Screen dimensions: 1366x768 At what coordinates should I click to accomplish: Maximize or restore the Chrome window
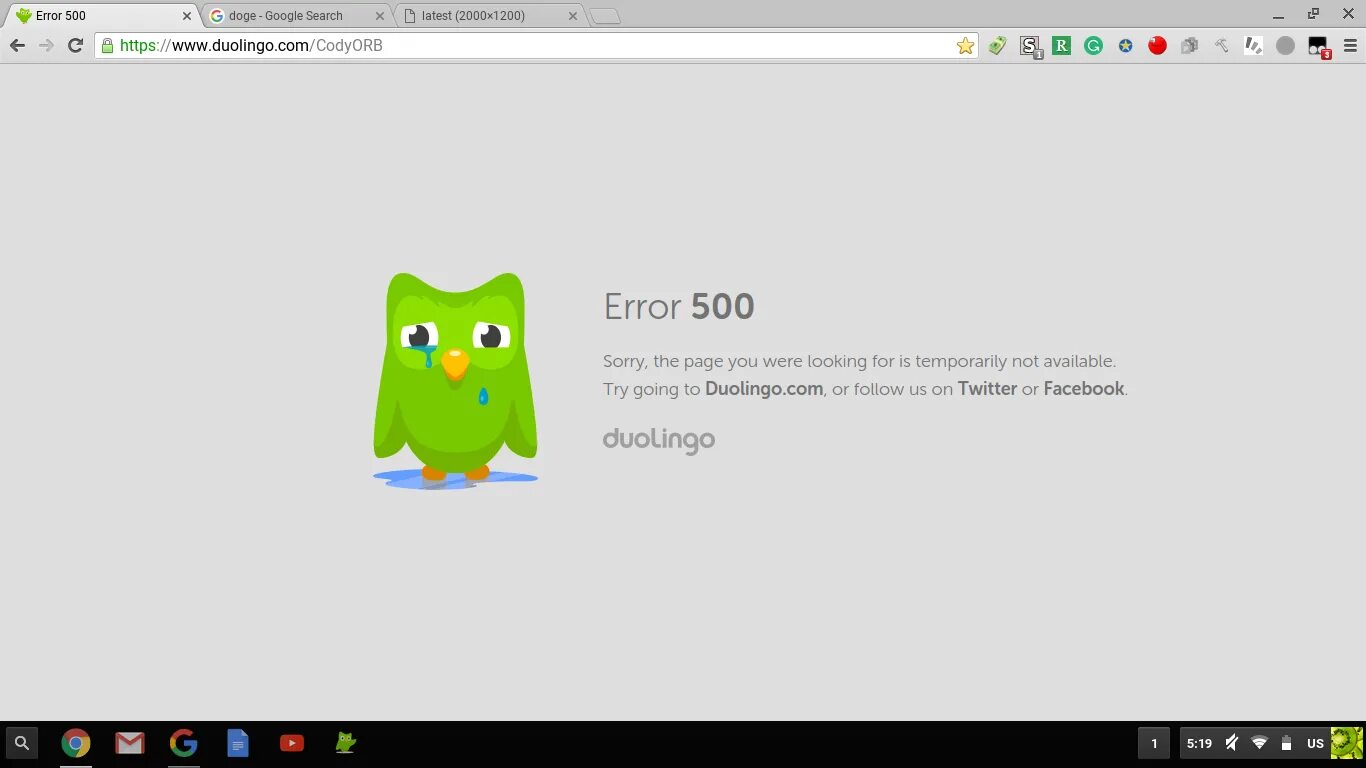[x=1313, y=14]
